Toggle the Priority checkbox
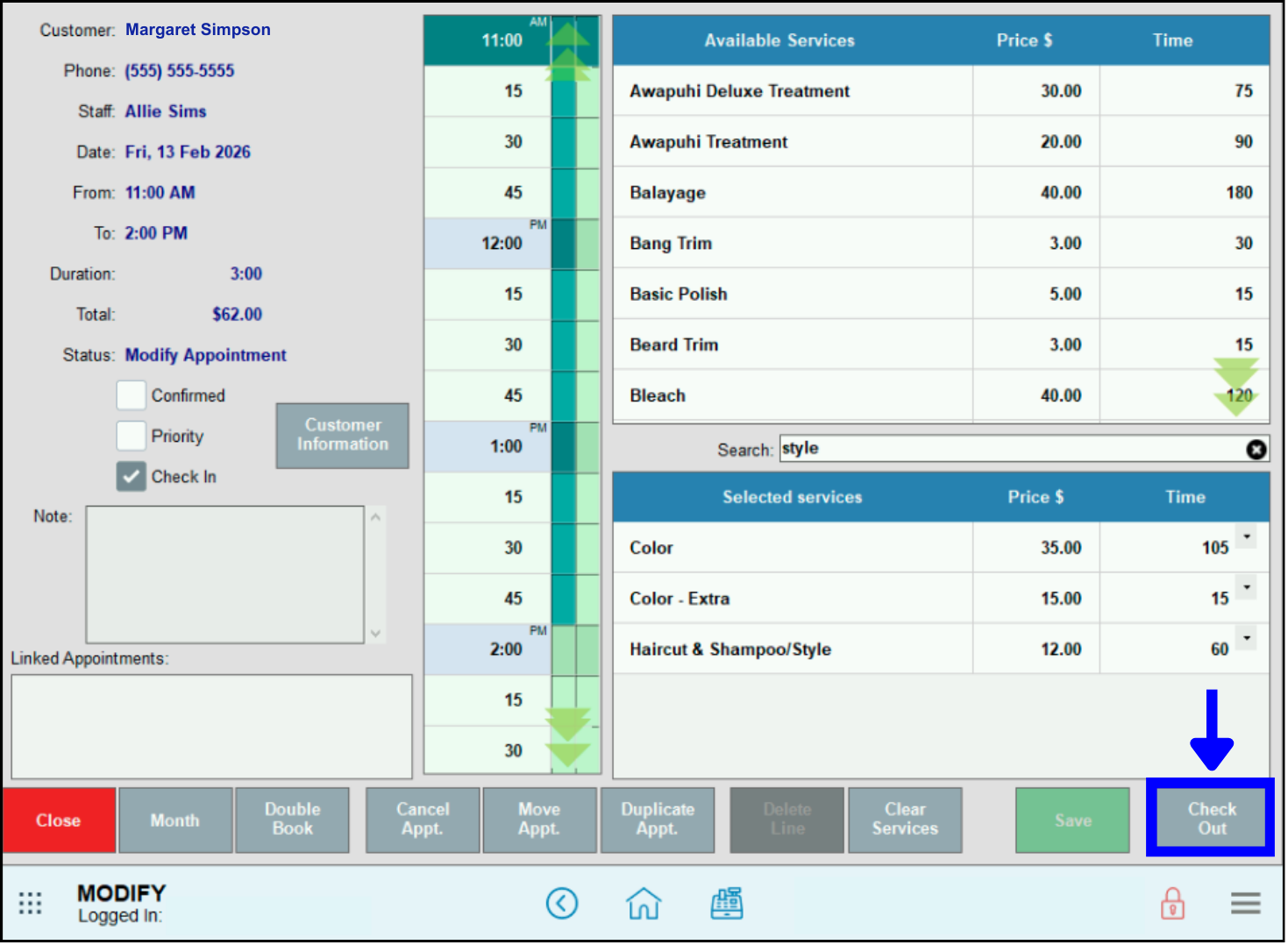The width and height of the screenshot is (1288, 945). click(132, 436)
